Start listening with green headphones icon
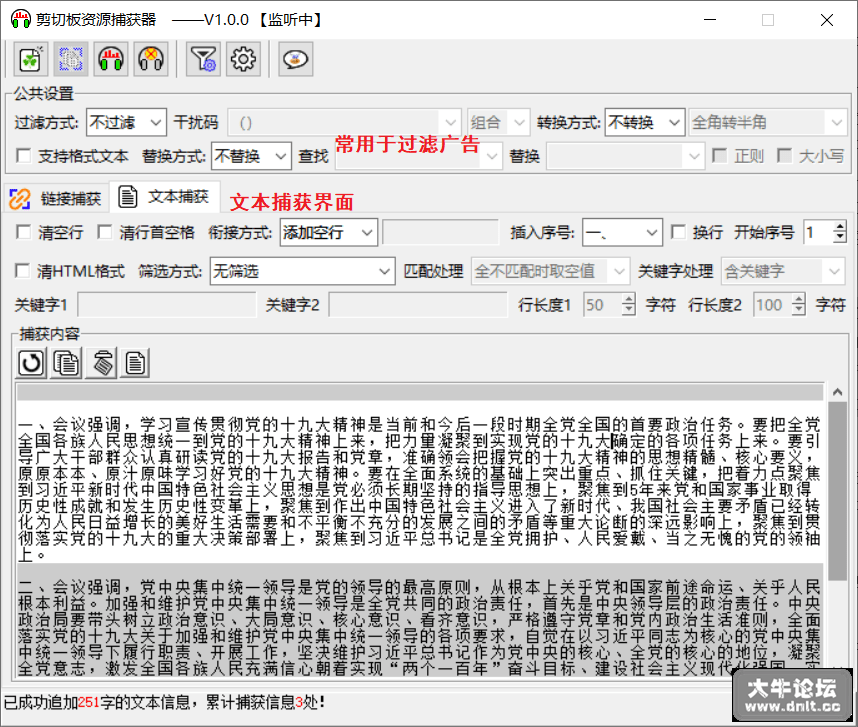The height and width of the screenshot is (727, 858). (x=111, y=59)
